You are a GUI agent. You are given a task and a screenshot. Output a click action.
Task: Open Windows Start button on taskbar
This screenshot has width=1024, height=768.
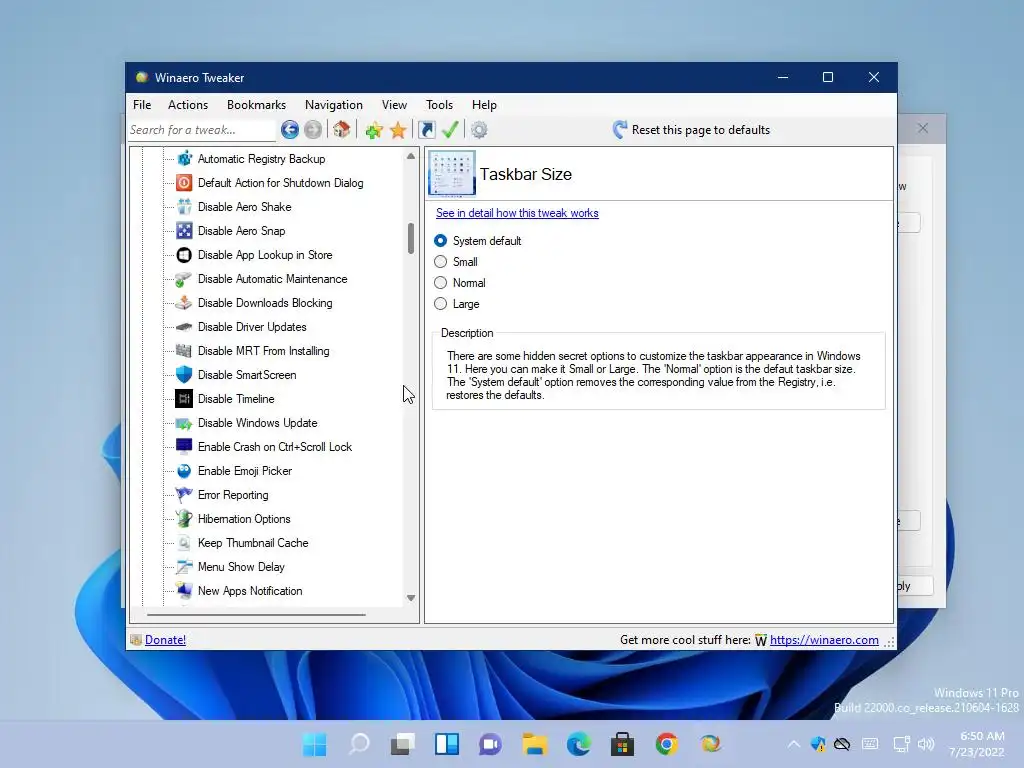(x=314, y=744)
